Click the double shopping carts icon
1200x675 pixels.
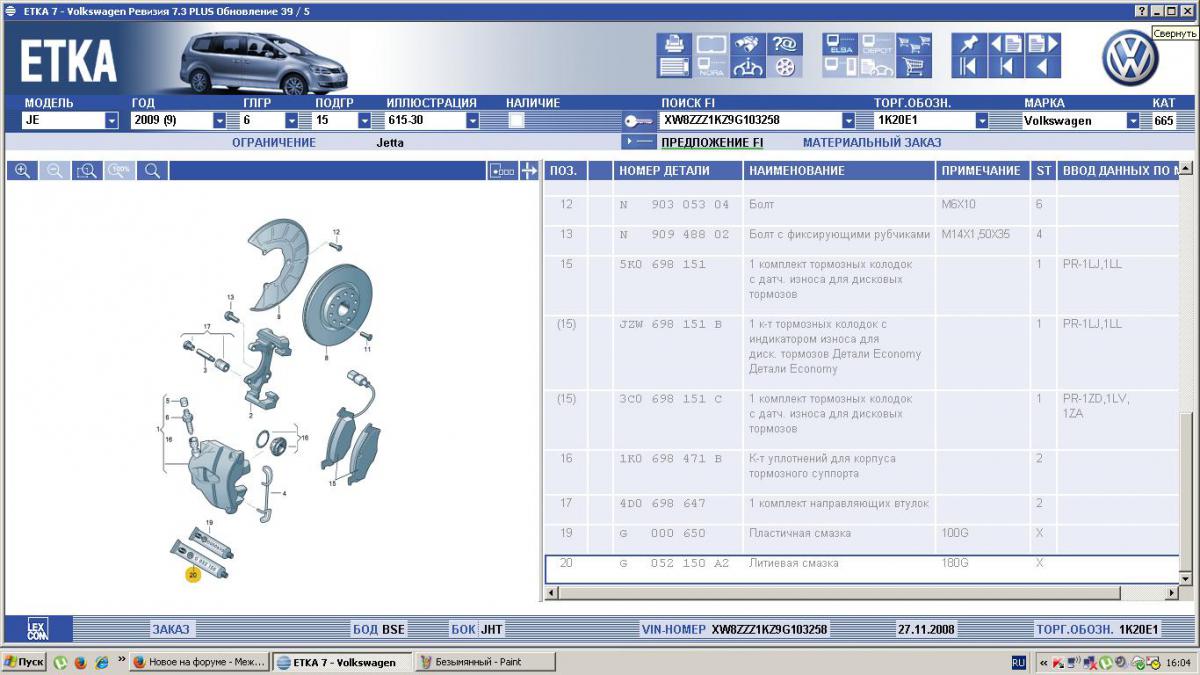pyautogui.click(x=913, y=44)
